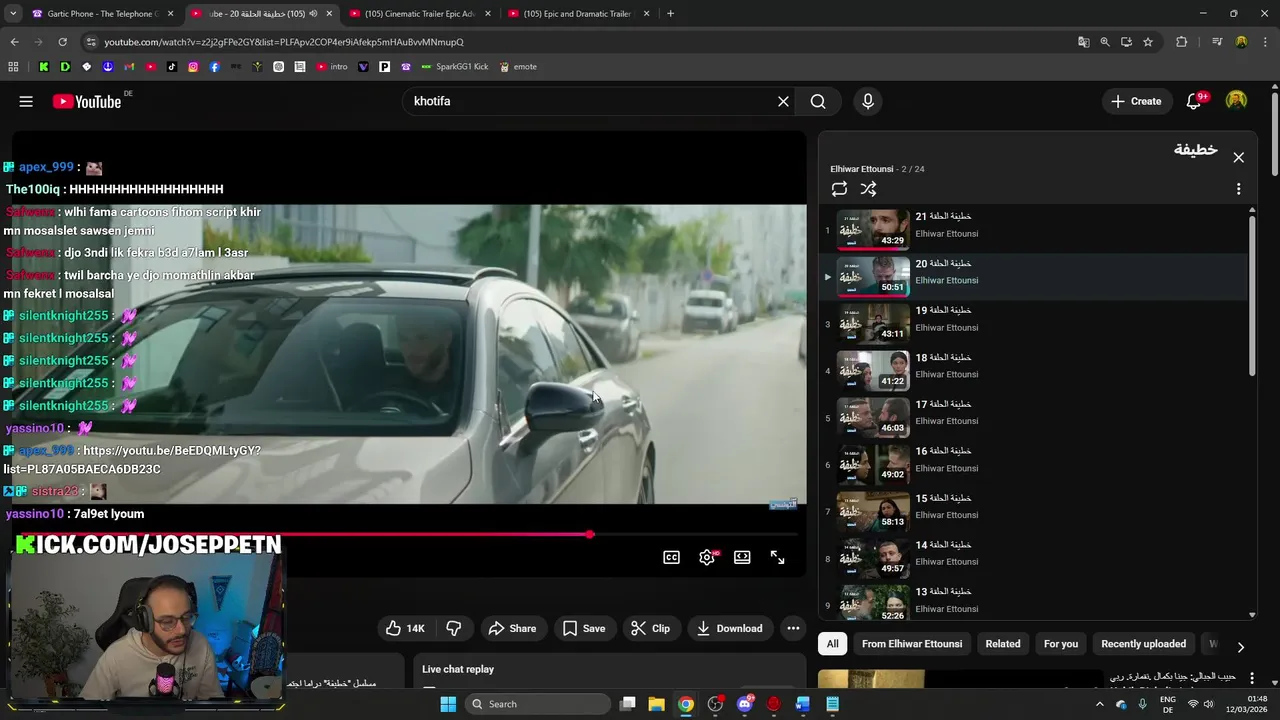
Task: Go to the YouTube home logo
Action: [87, 101]
